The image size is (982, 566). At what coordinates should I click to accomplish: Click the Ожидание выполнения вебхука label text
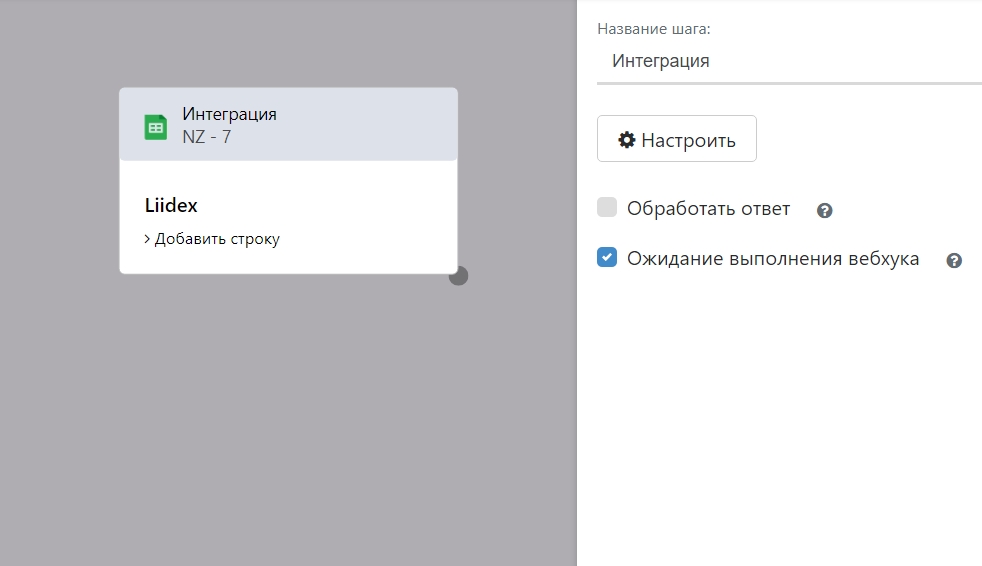[x=773, y=259]
